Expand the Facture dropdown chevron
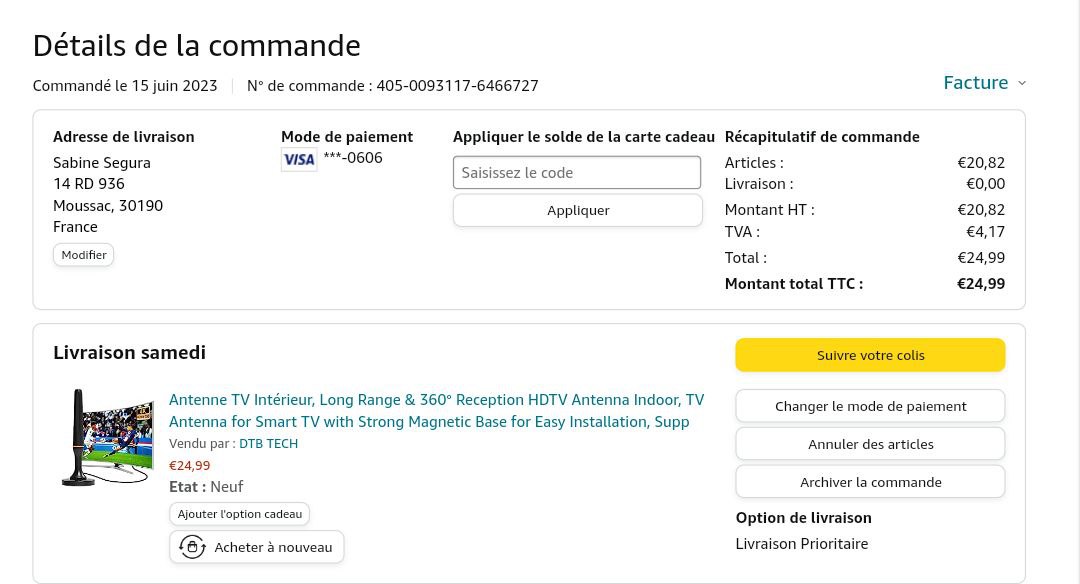The image size is (1080, 584). coord(1021,83)
